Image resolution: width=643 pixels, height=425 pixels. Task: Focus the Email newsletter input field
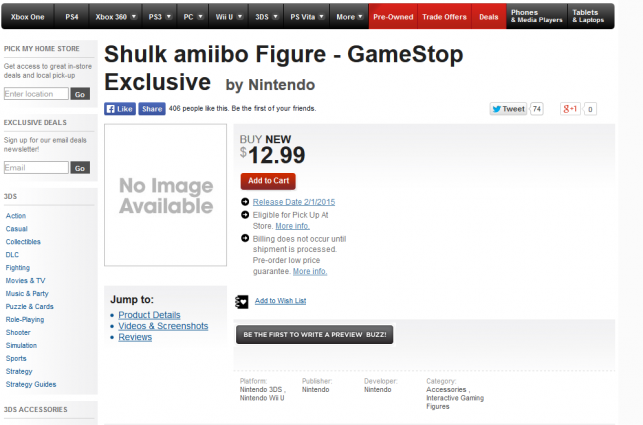[36, 167]
